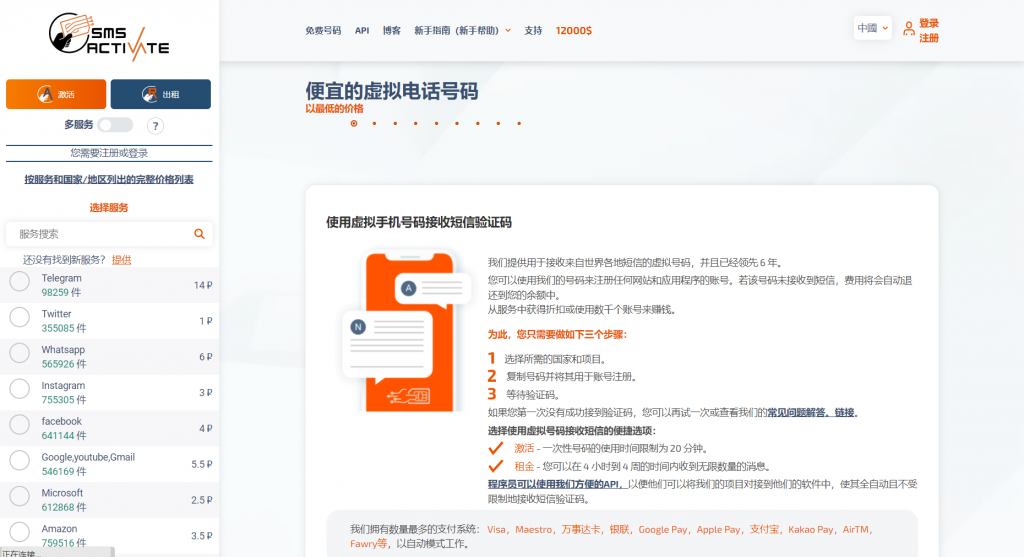Open the 中國 language dropdown

pyautogui.click(x=872, y=28)
